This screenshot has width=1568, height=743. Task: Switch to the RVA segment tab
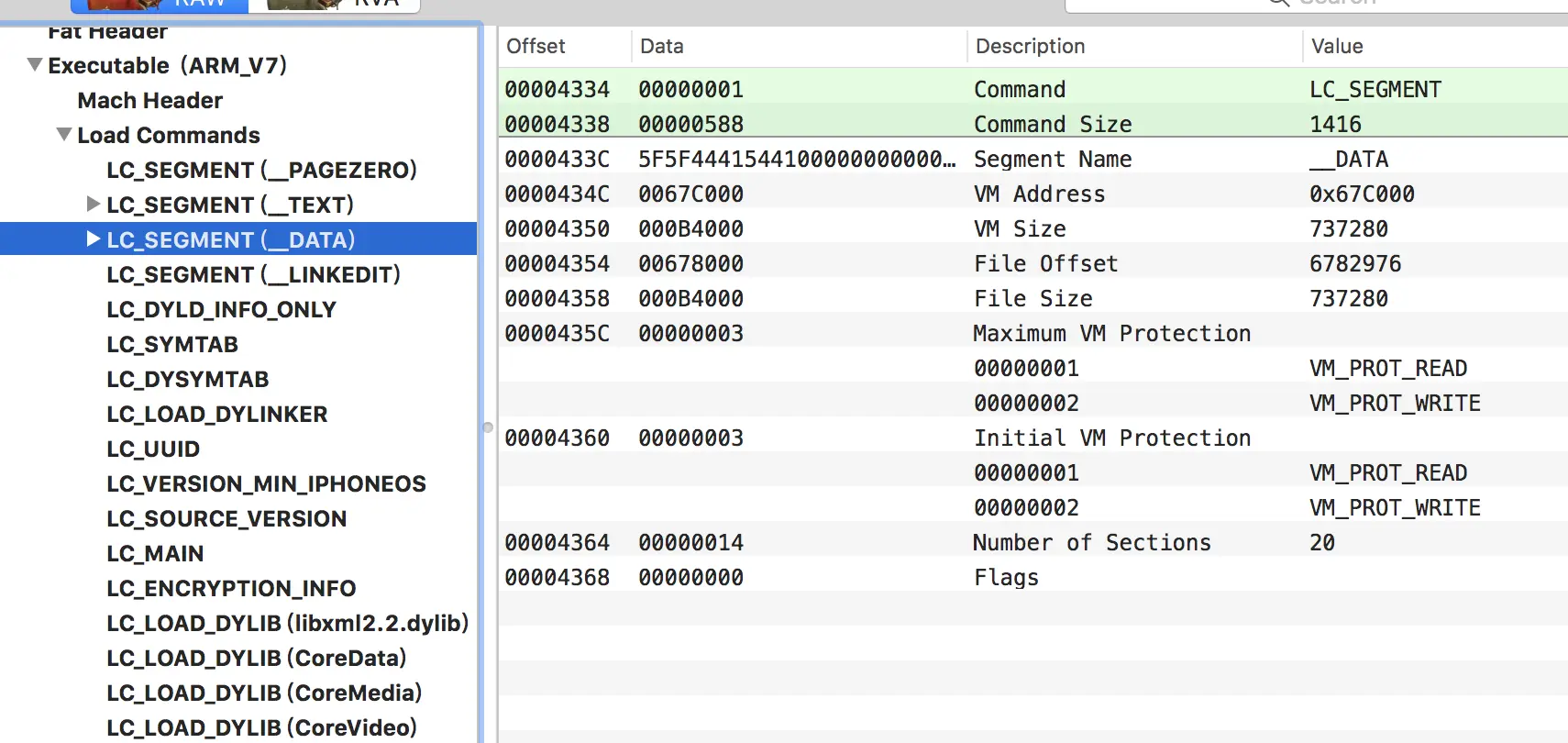point(335,4)
